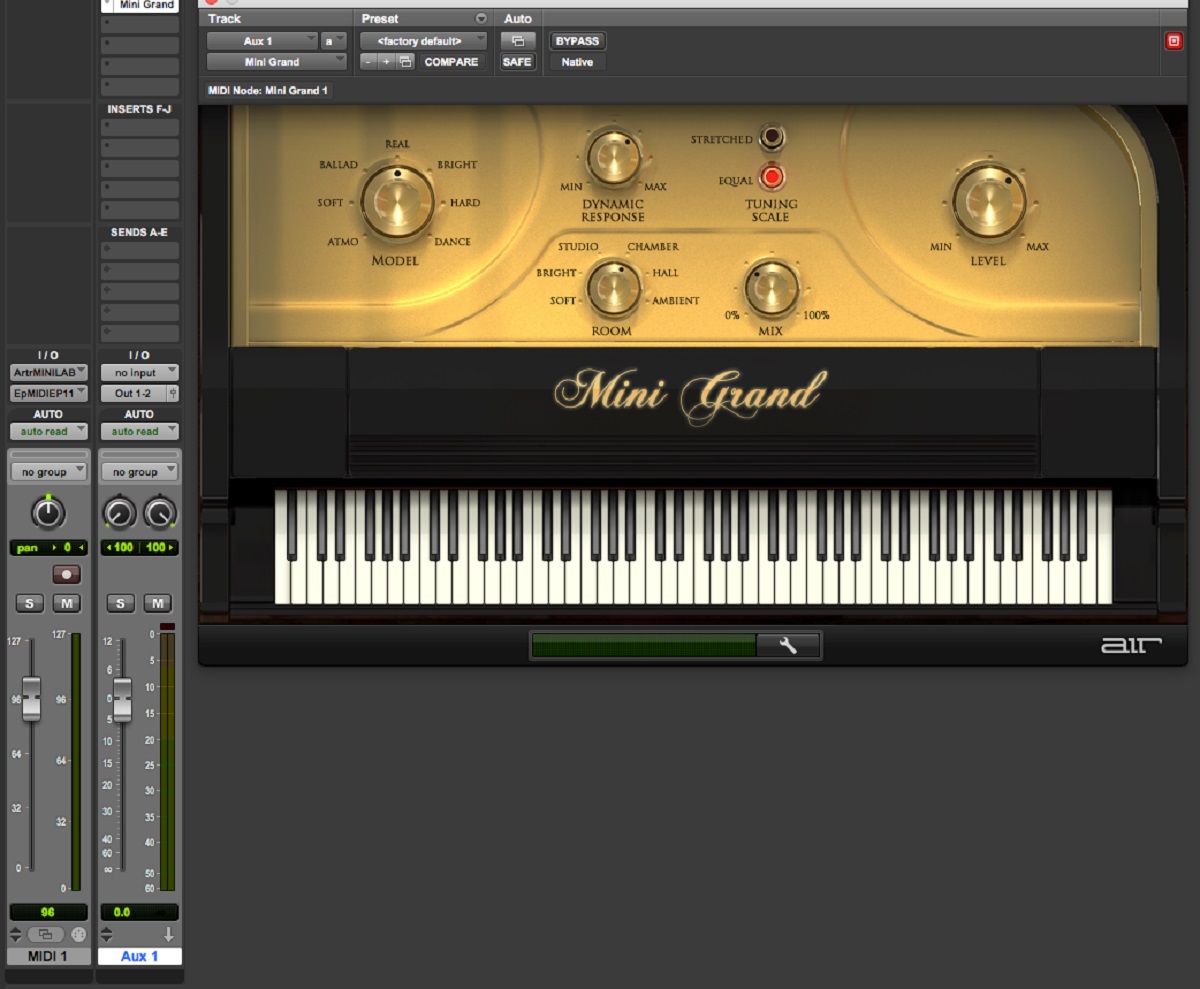Open the no group dropdown on MIDI 1
Viewport: 1200px width, 989px height.
click(x=48, y=471)
